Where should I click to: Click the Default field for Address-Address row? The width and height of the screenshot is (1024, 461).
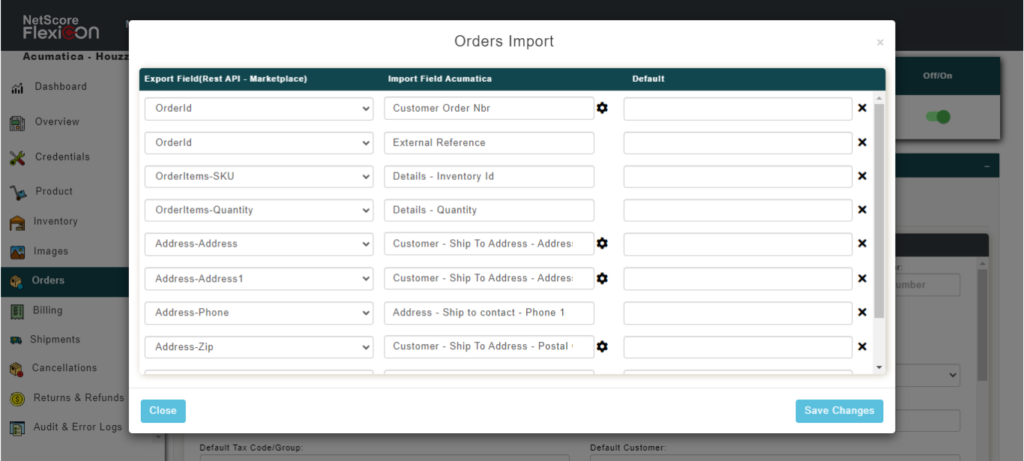click(x=737, y=244)
